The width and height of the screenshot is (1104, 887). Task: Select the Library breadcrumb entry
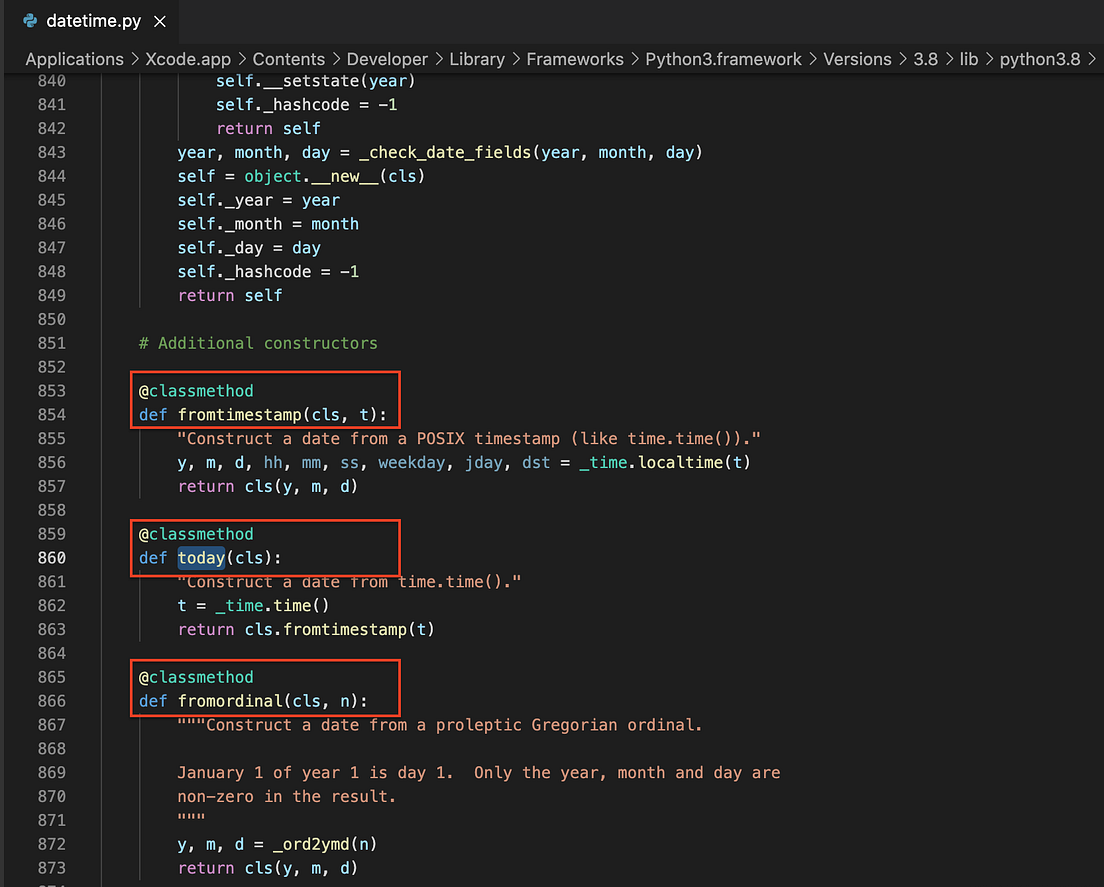[x=477, y=59]
